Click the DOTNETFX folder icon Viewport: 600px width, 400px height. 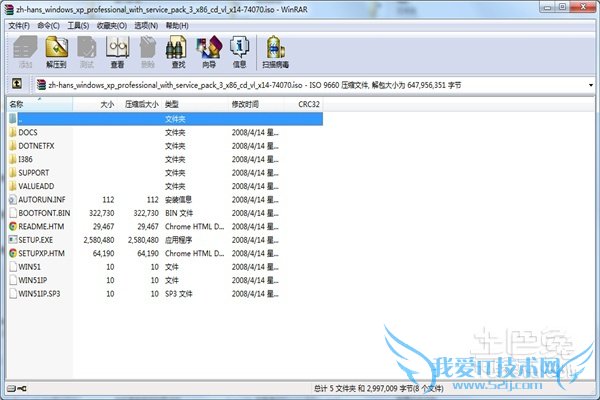13,146
